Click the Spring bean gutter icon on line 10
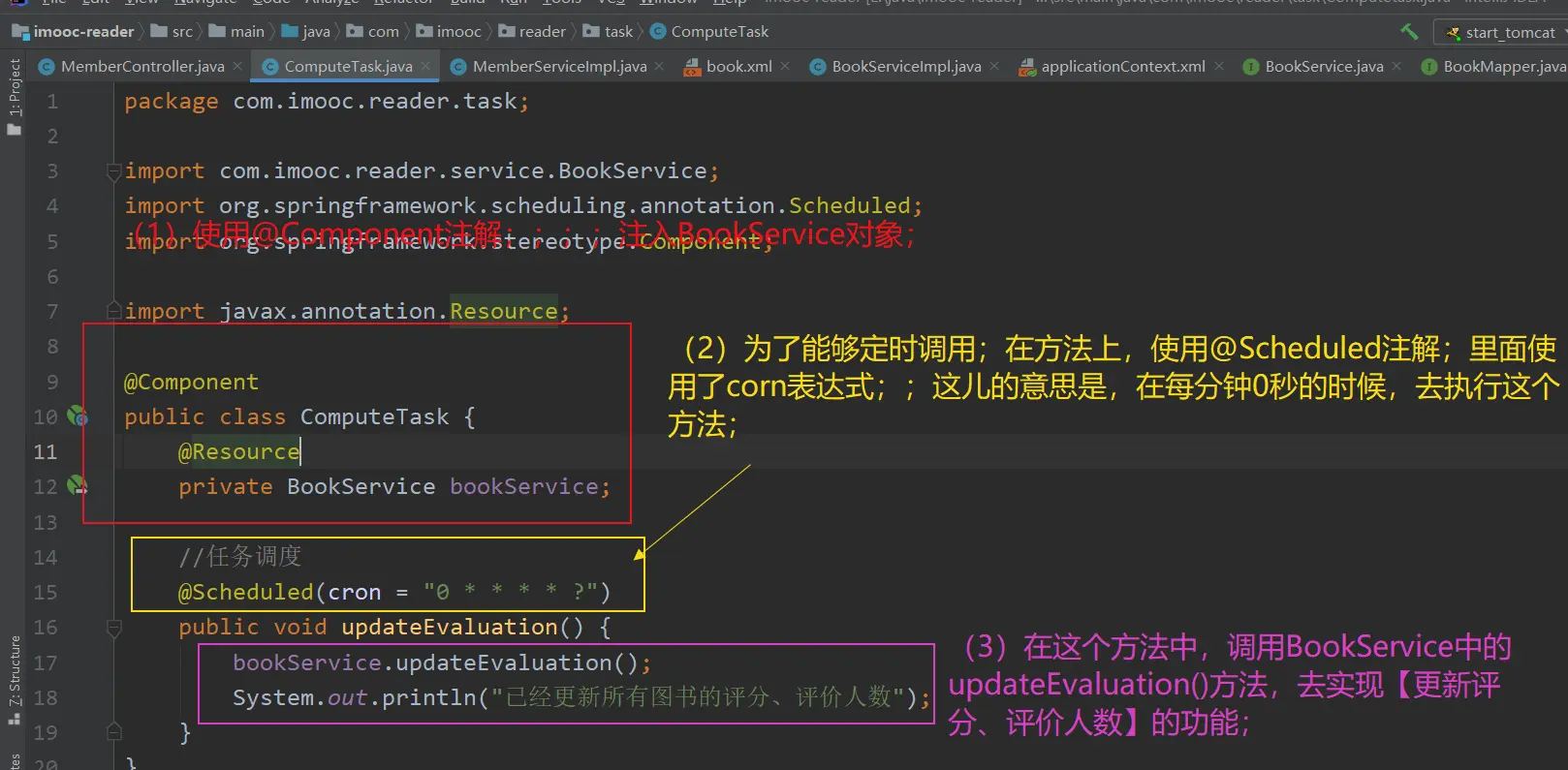The height and width of the screenshot is (770, 1568). (x=78, y=416)
